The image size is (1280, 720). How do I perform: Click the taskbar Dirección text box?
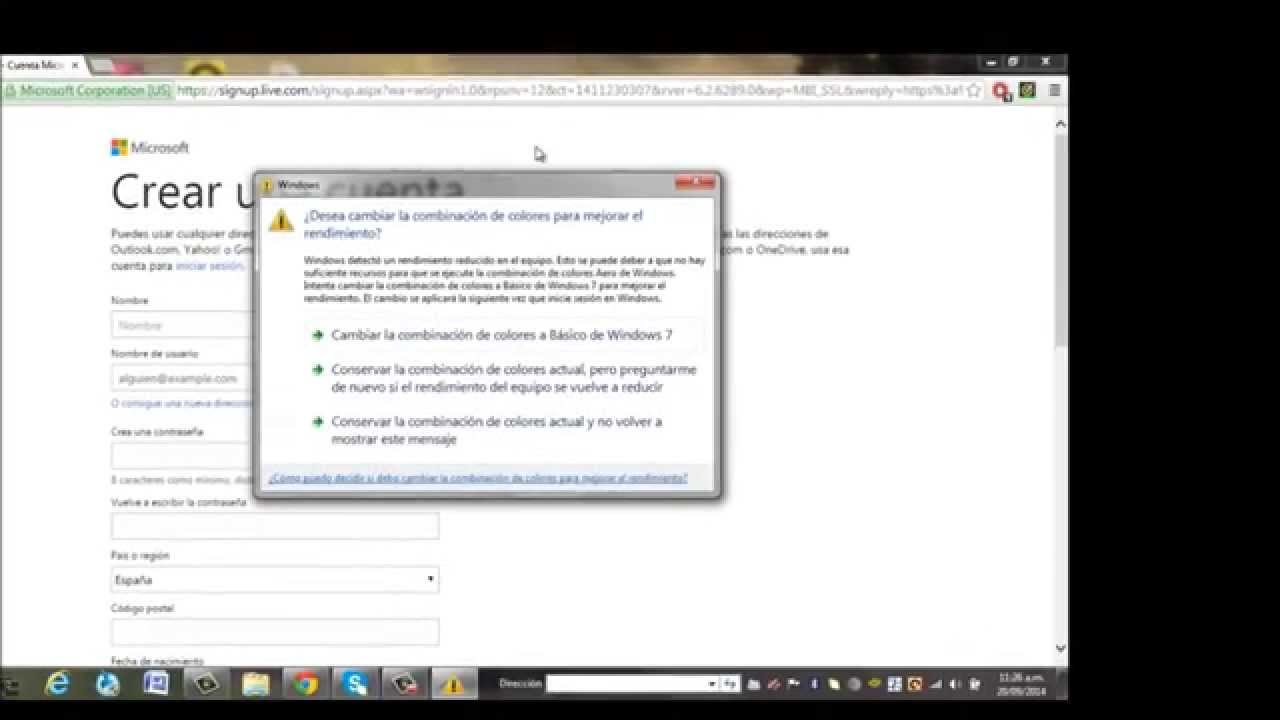626,685
